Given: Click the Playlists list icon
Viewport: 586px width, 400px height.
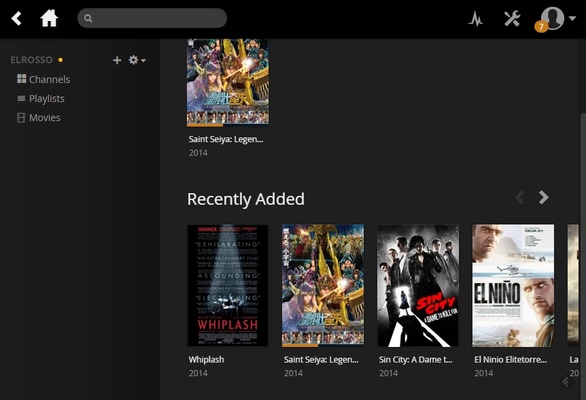Looking at the screenshot, I should 21,98.
